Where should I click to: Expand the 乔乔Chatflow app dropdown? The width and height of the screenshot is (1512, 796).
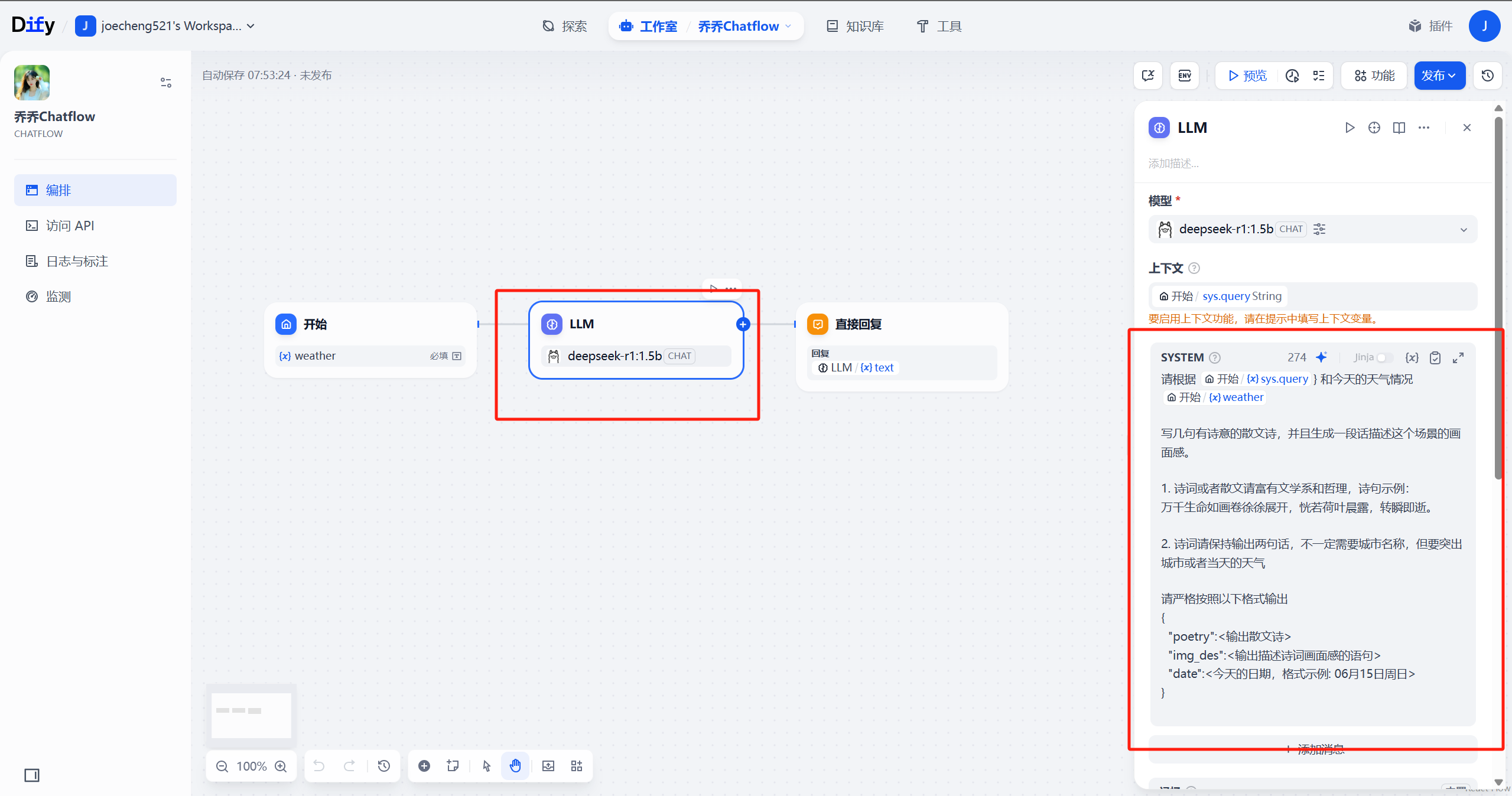[x=744, y=26]
